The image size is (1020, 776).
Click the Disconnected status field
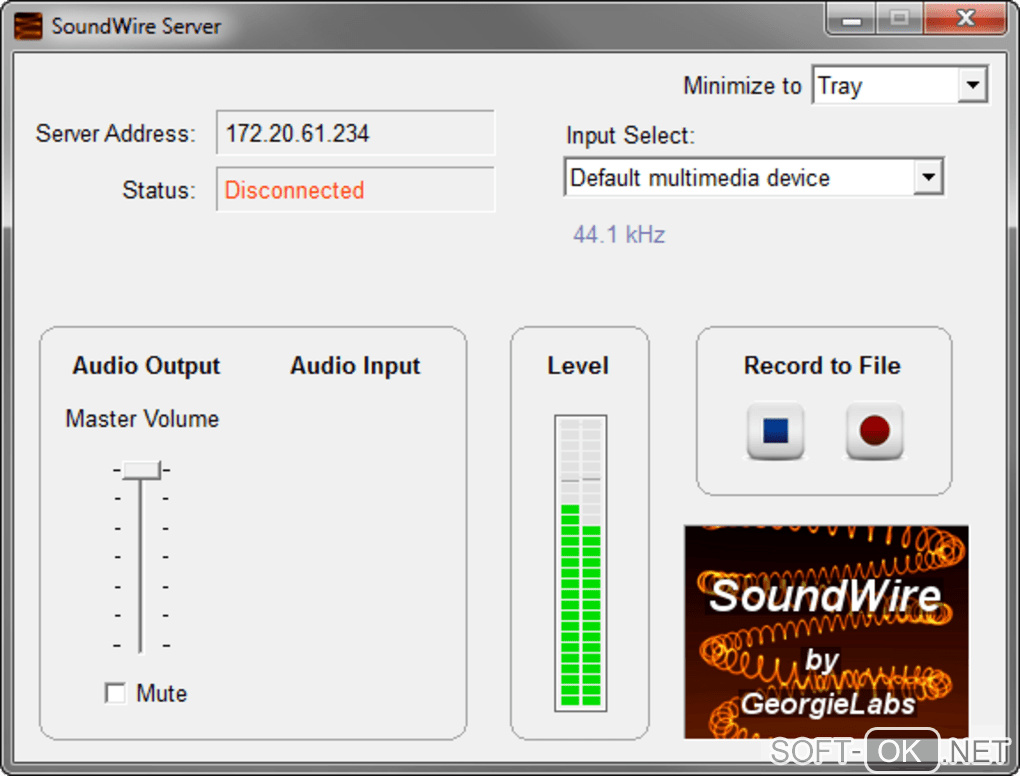point(355,189)
